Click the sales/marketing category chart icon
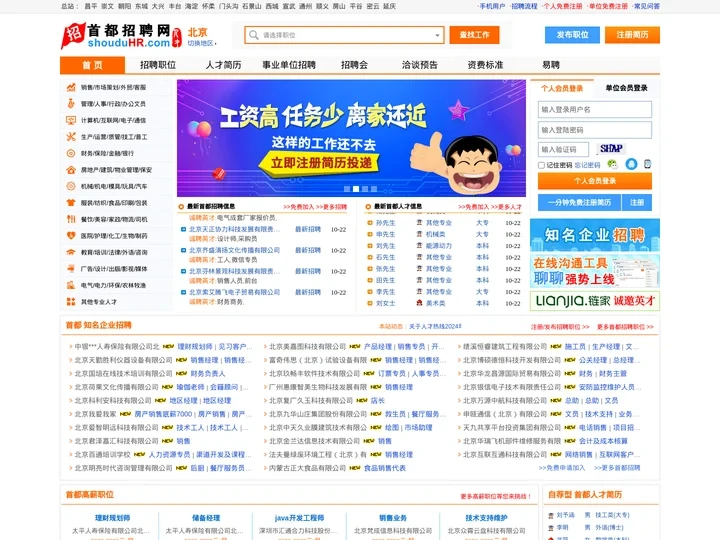Image resolution: width=720 pixels, height=540 pixels. click(x=71, y=87)
